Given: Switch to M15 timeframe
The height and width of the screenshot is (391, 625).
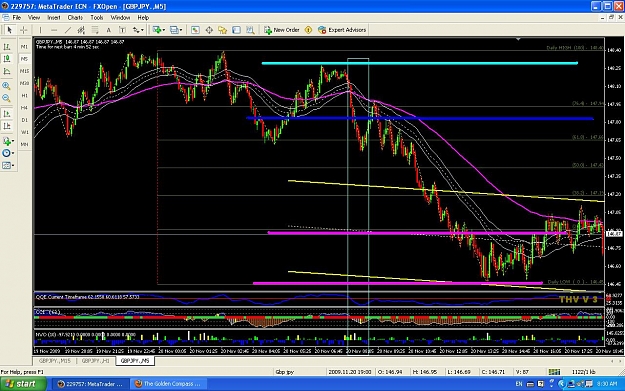Looking at the screenshot, I should (x=24, y=71).
